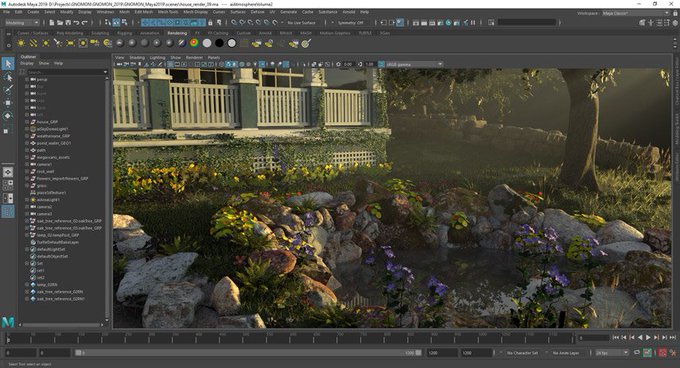680x368 pixels.
Task: Open the Render Settings icon
Action: 440,22
